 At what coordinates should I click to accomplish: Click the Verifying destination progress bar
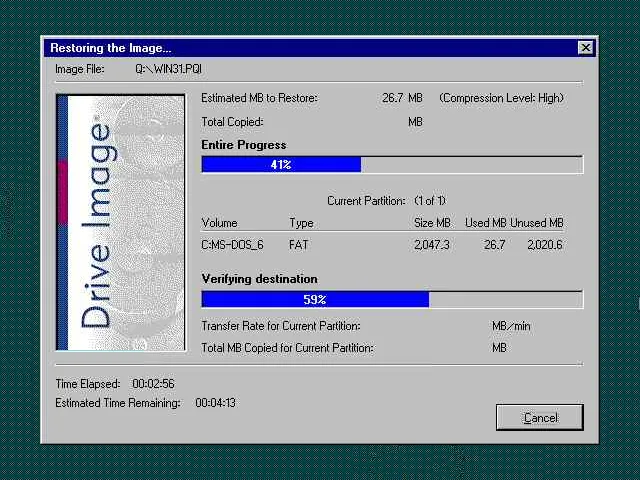tap(392, 300)
